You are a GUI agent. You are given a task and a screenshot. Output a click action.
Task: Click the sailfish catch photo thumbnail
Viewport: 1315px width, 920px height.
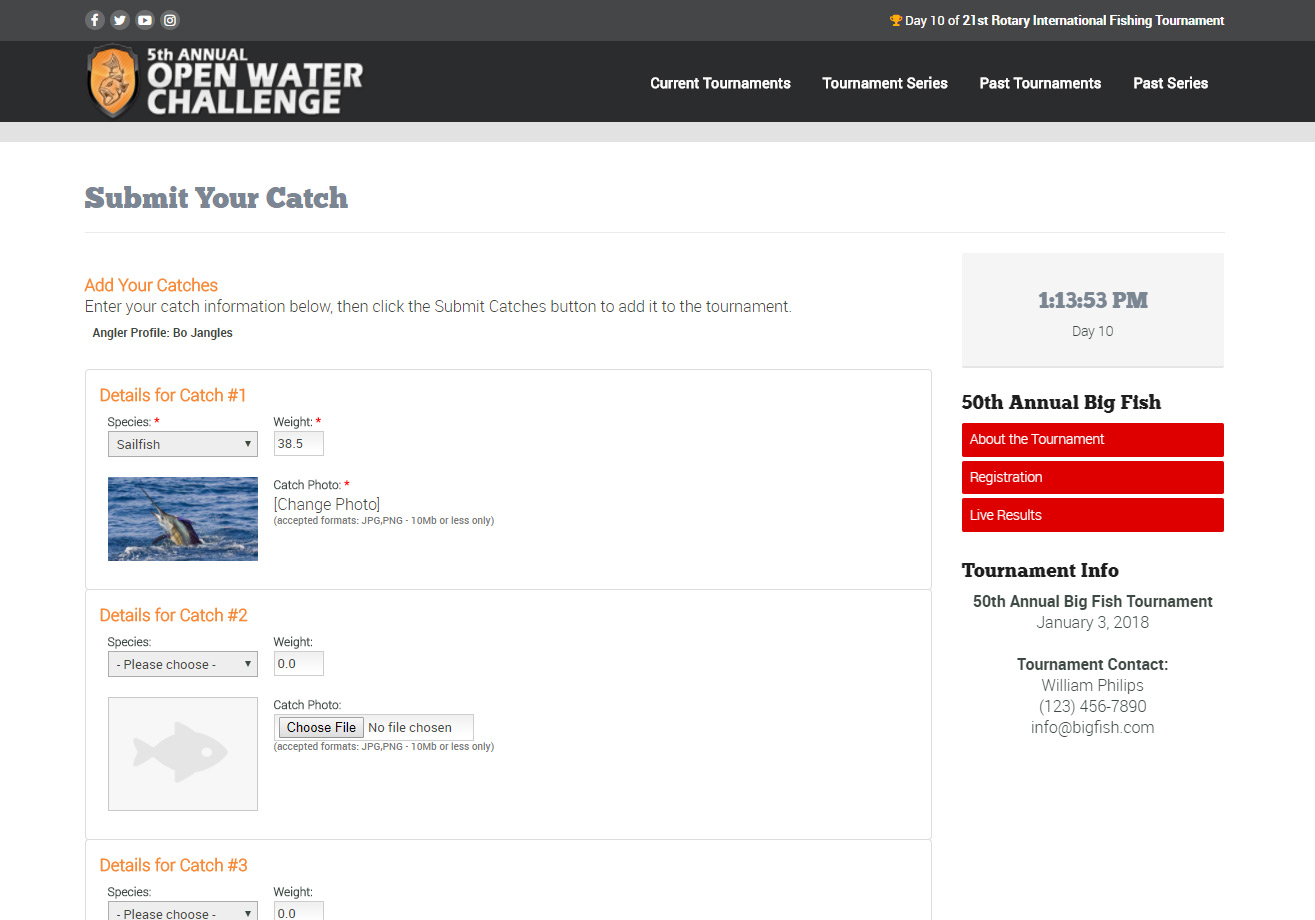pos(182,518)
